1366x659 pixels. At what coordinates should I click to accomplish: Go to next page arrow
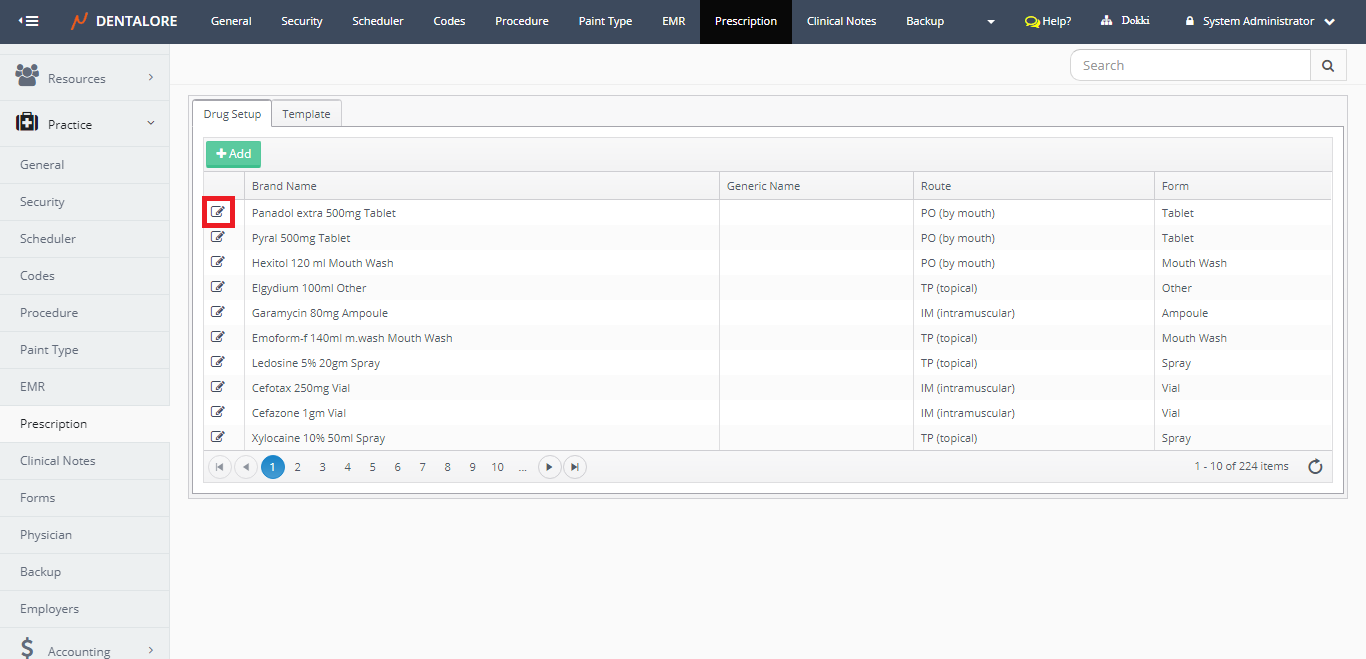549,467
